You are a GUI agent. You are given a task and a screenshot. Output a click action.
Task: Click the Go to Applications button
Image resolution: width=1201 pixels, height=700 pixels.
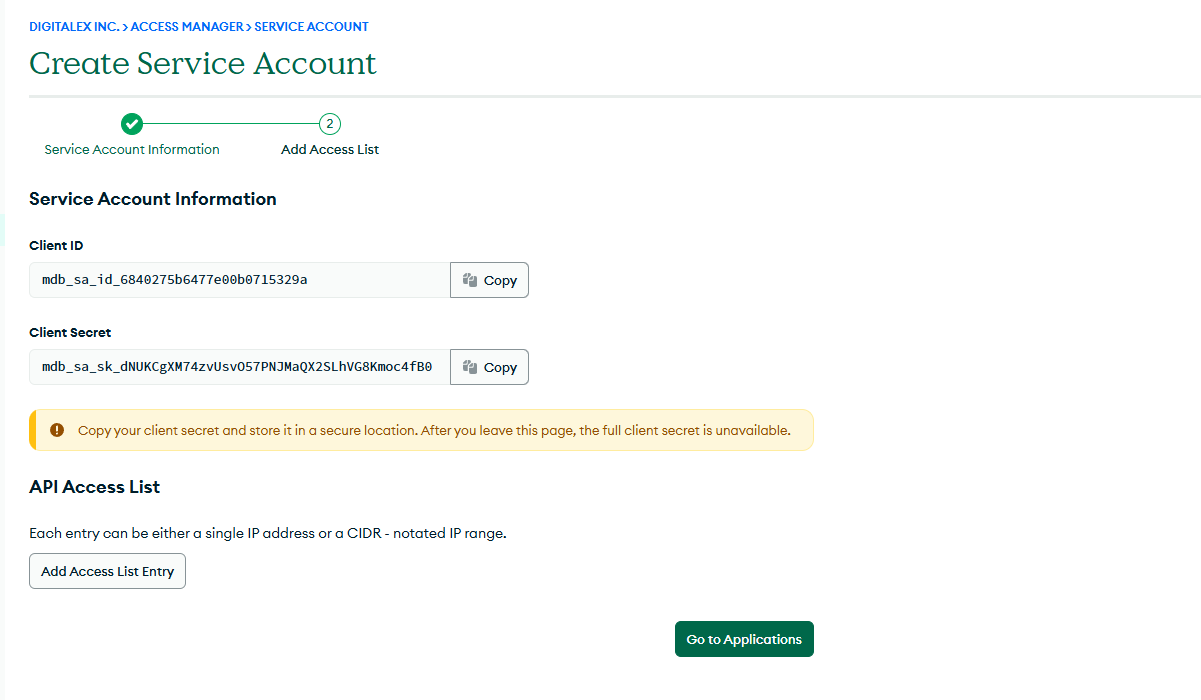pyautogui.click(x=744, y=639)
